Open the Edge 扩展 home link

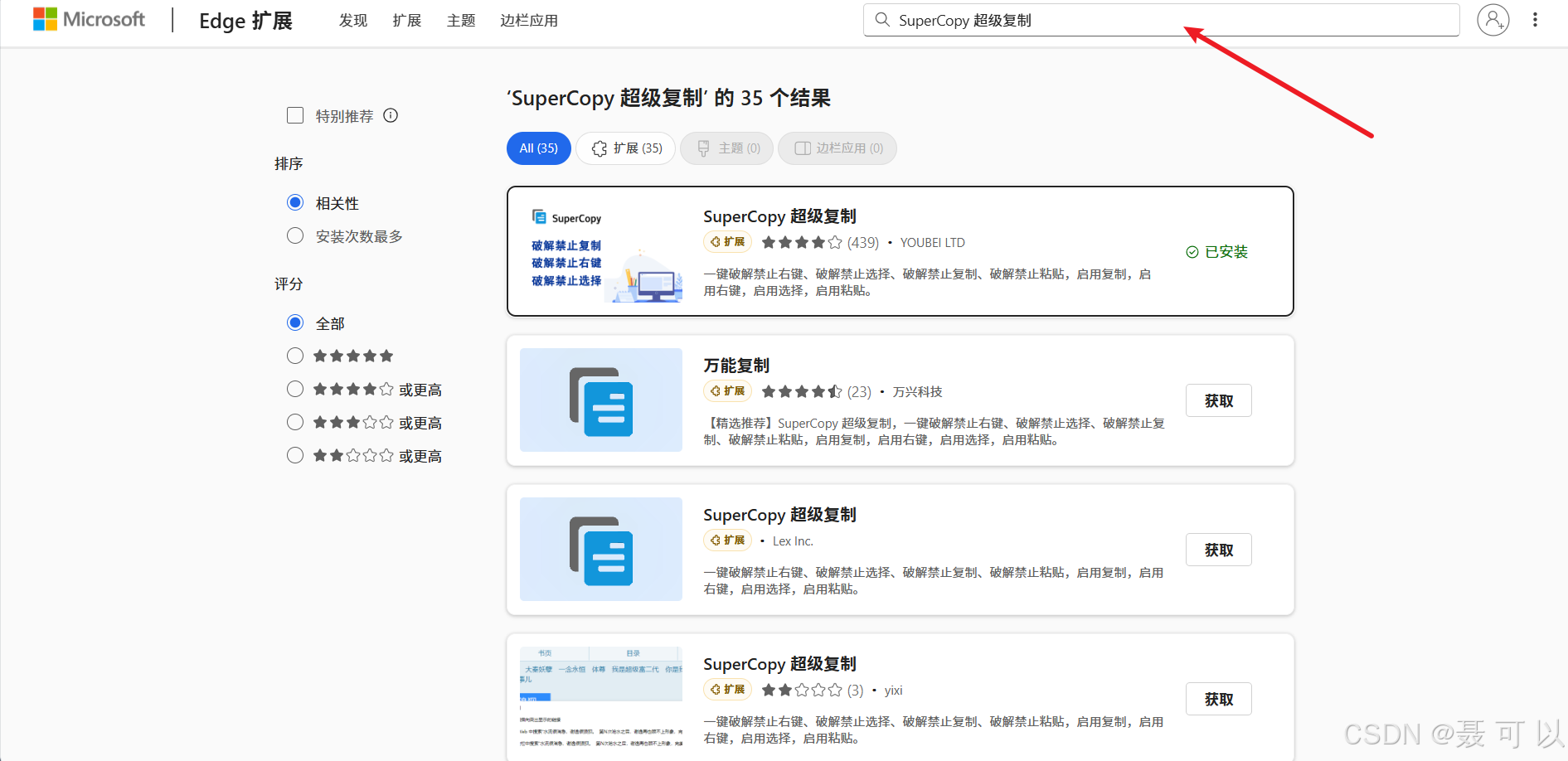[245, 20]
